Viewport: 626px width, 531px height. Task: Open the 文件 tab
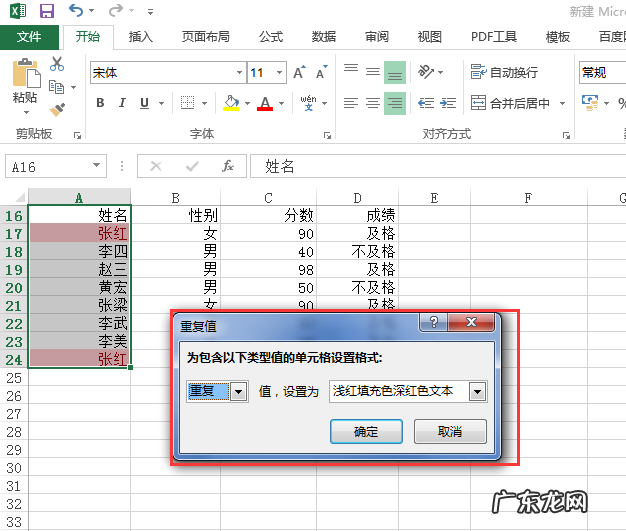pos(29,37)
